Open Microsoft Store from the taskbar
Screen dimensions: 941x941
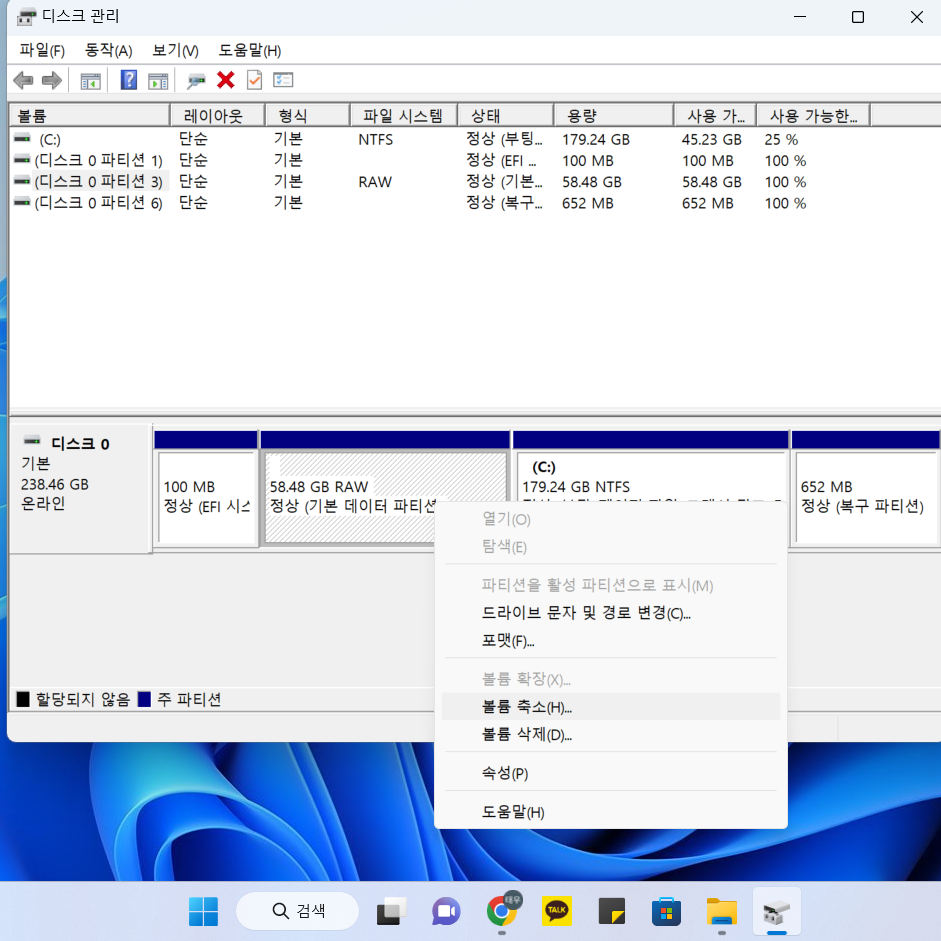666,911
